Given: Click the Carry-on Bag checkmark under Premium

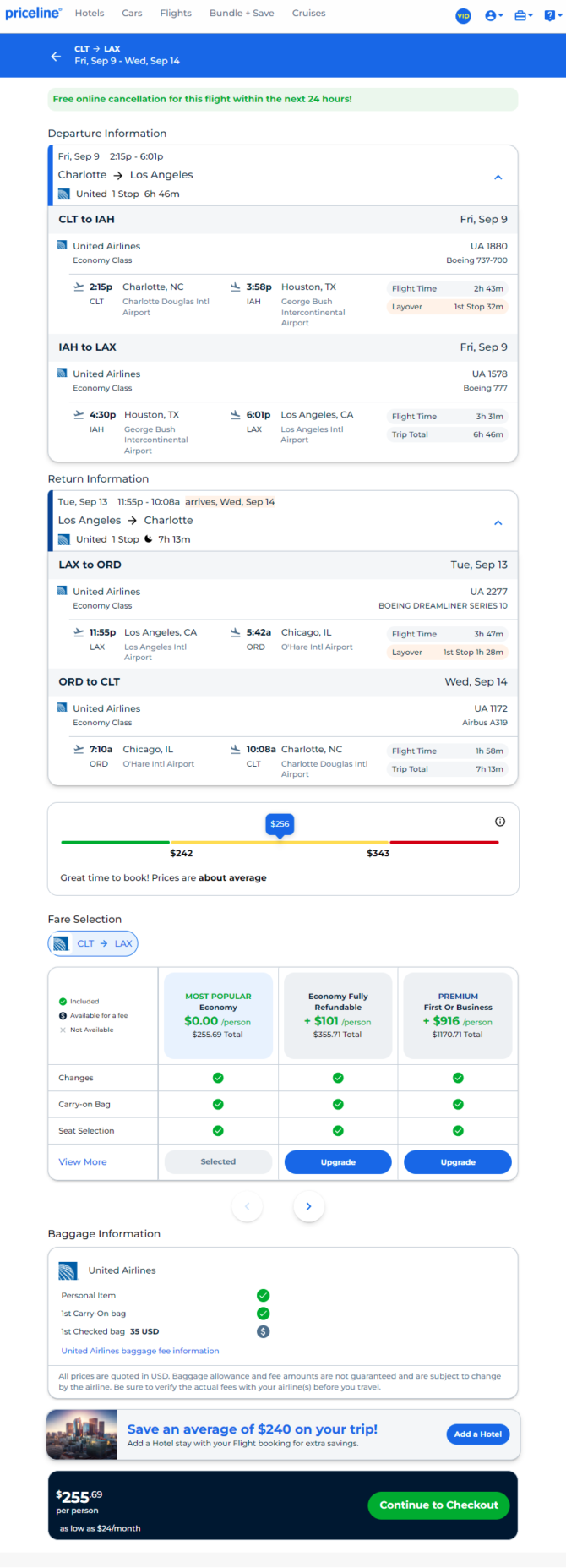Looking at the screenshot, I should pyautogui.click(x=458, y=1104).
